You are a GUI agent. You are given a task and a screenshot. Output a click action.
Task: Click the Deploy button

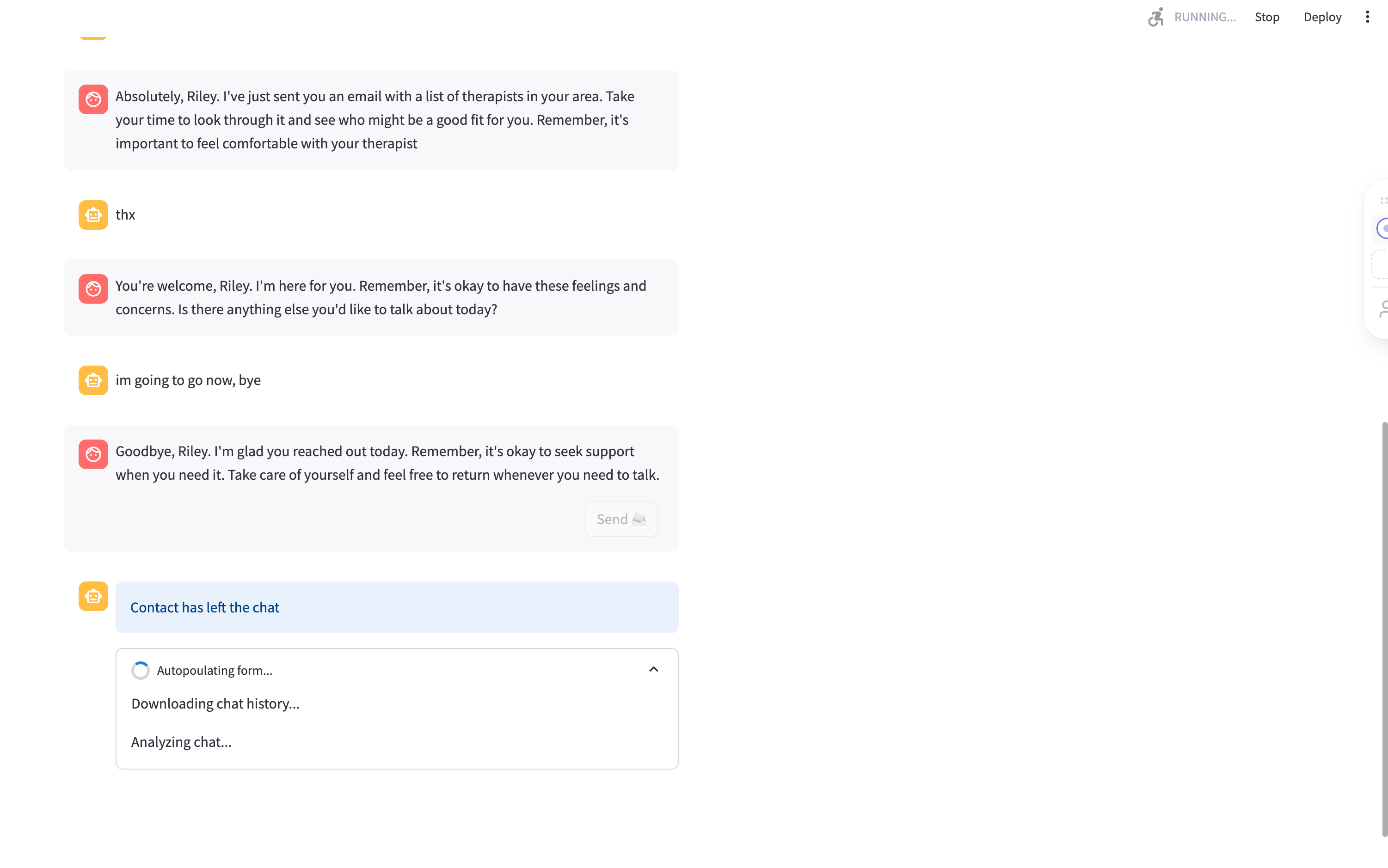(x=1322, y=17)
